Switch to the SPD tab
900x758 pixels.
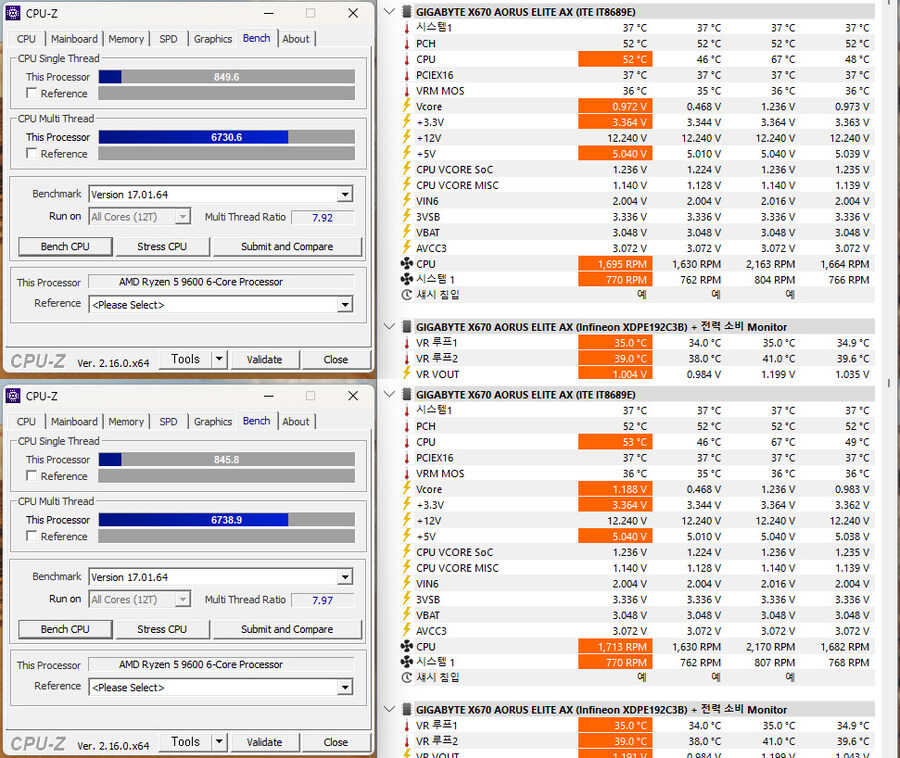pos(168,39)
